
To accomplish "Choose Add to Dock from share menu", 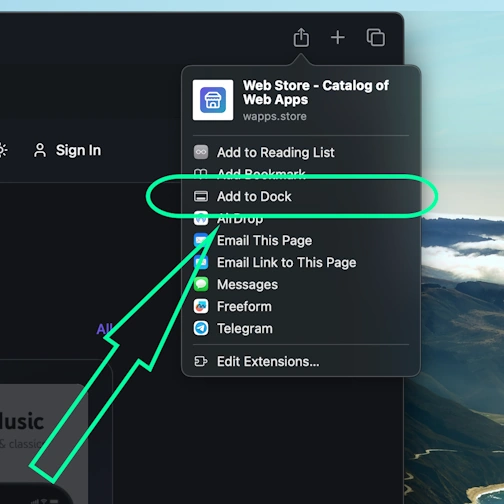I will coord(301,196).
